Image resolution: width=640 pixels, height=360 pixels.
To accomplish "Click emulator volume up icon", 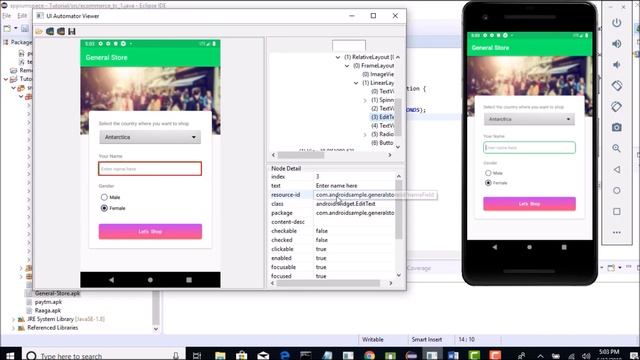I will pos(616,44).
